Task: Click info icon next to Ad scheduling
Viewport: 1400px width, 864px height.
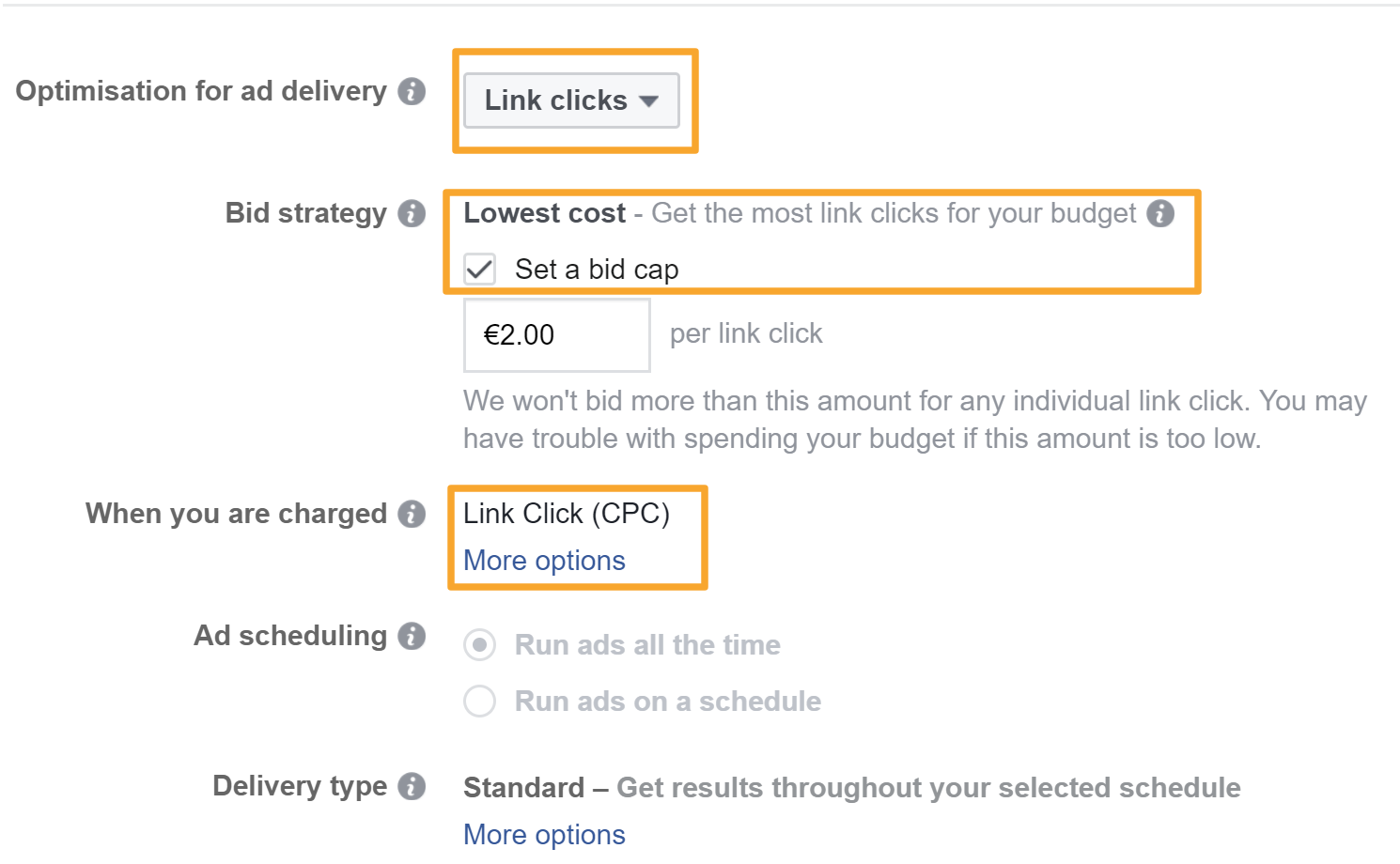Action: pyautogui.click(x=412, y=636)
